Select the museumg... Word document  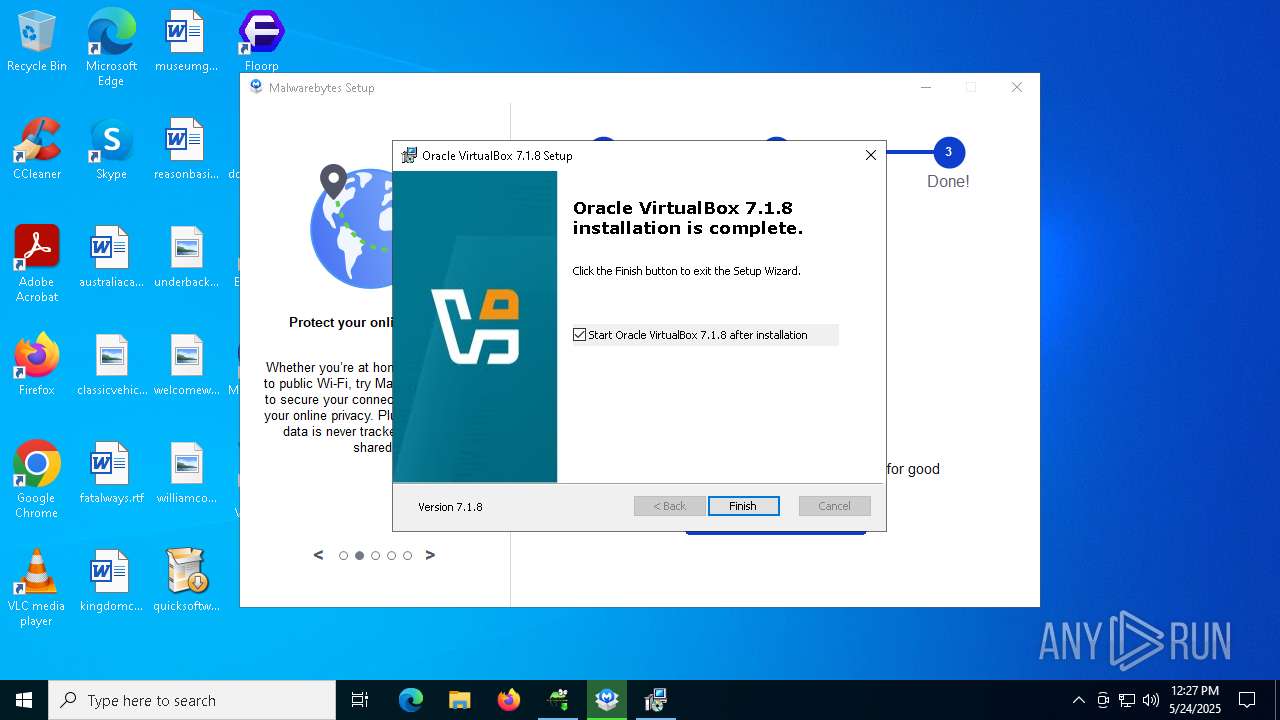186,41
